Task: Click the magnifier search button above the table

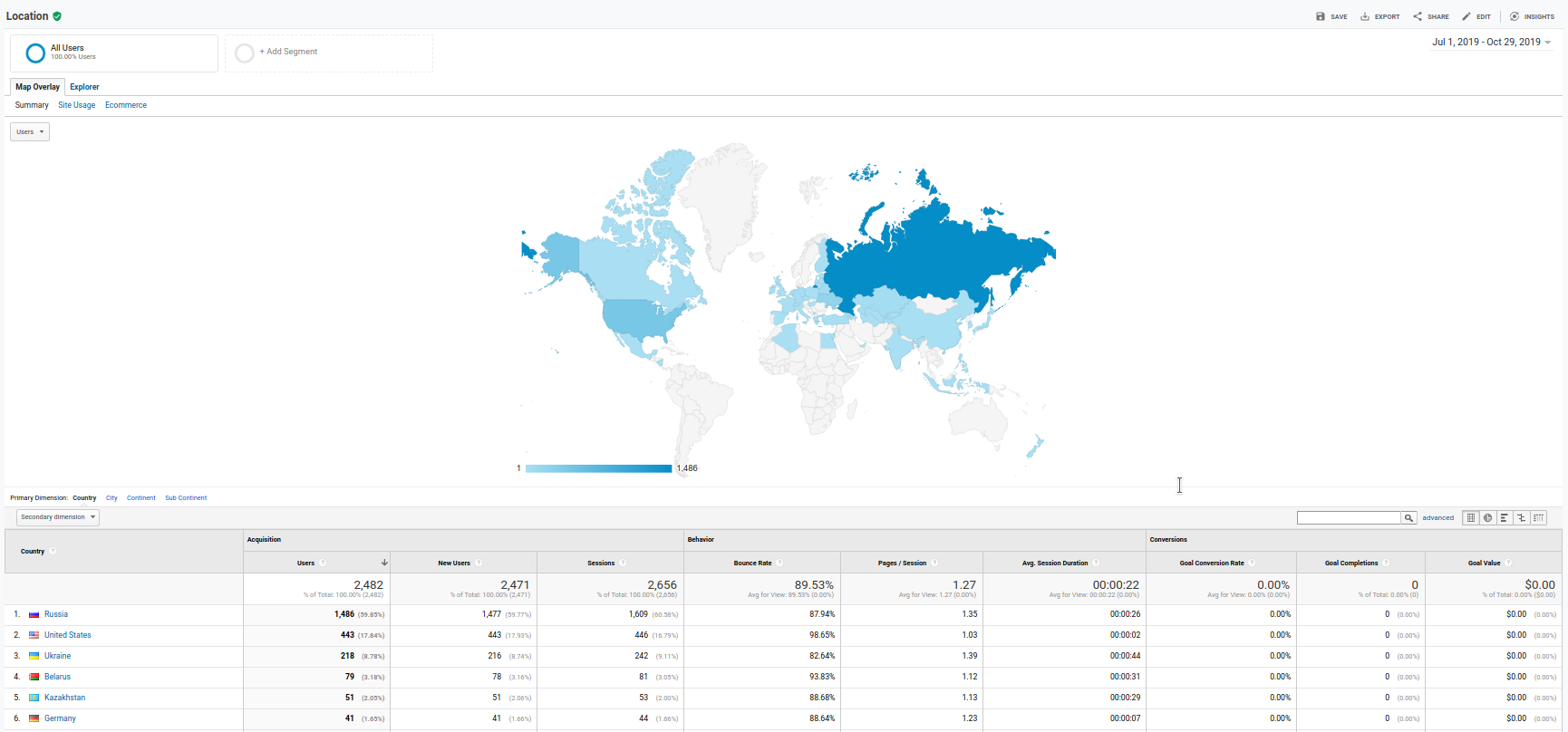Action: [1408, 518]
